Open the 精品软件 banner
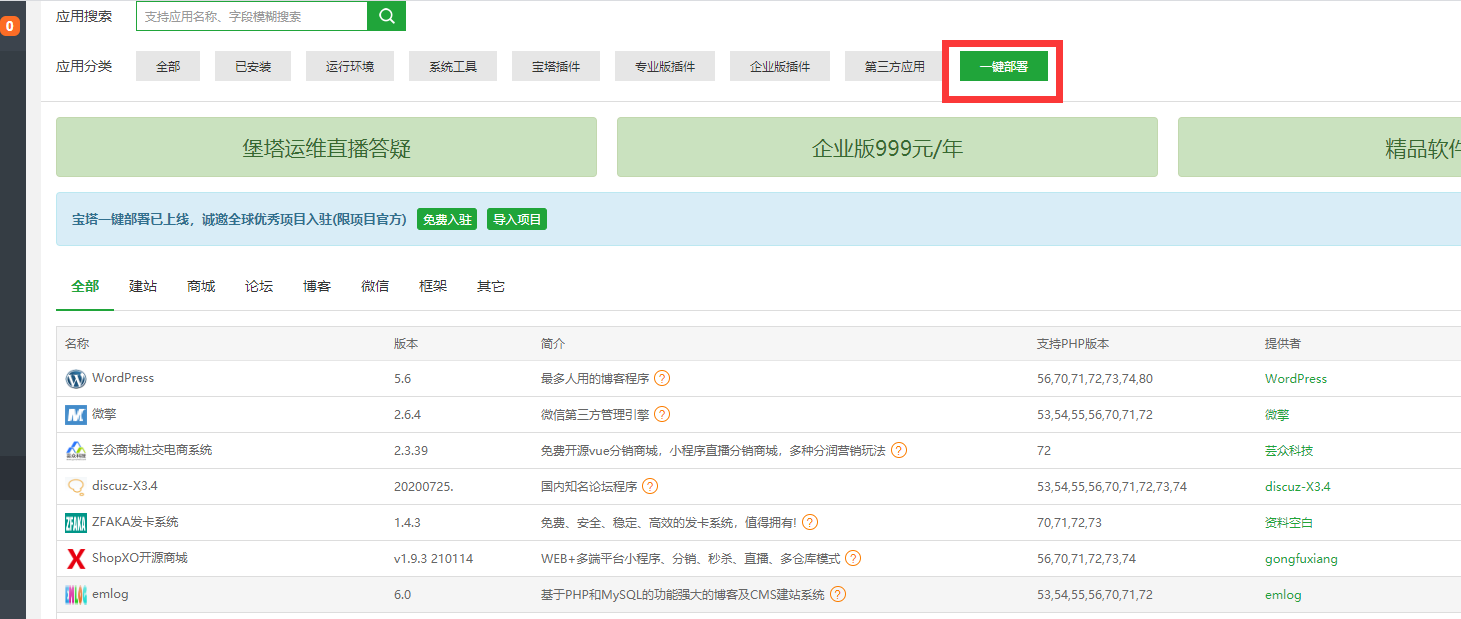Viewport: 1461px width, 619px height. pyautogui.click(x=1320, y=148)
